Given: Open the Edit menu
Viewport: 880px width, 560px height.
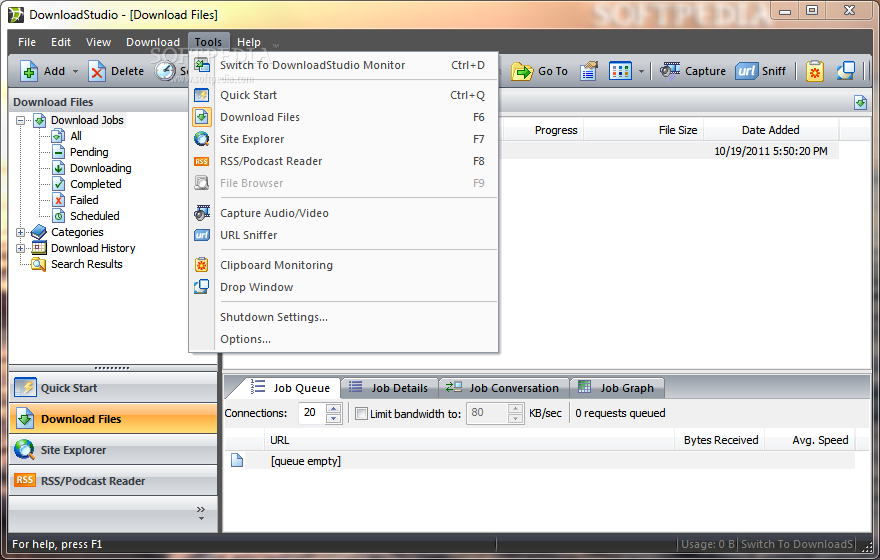Looking at the screenshot, I should [61, 42].
